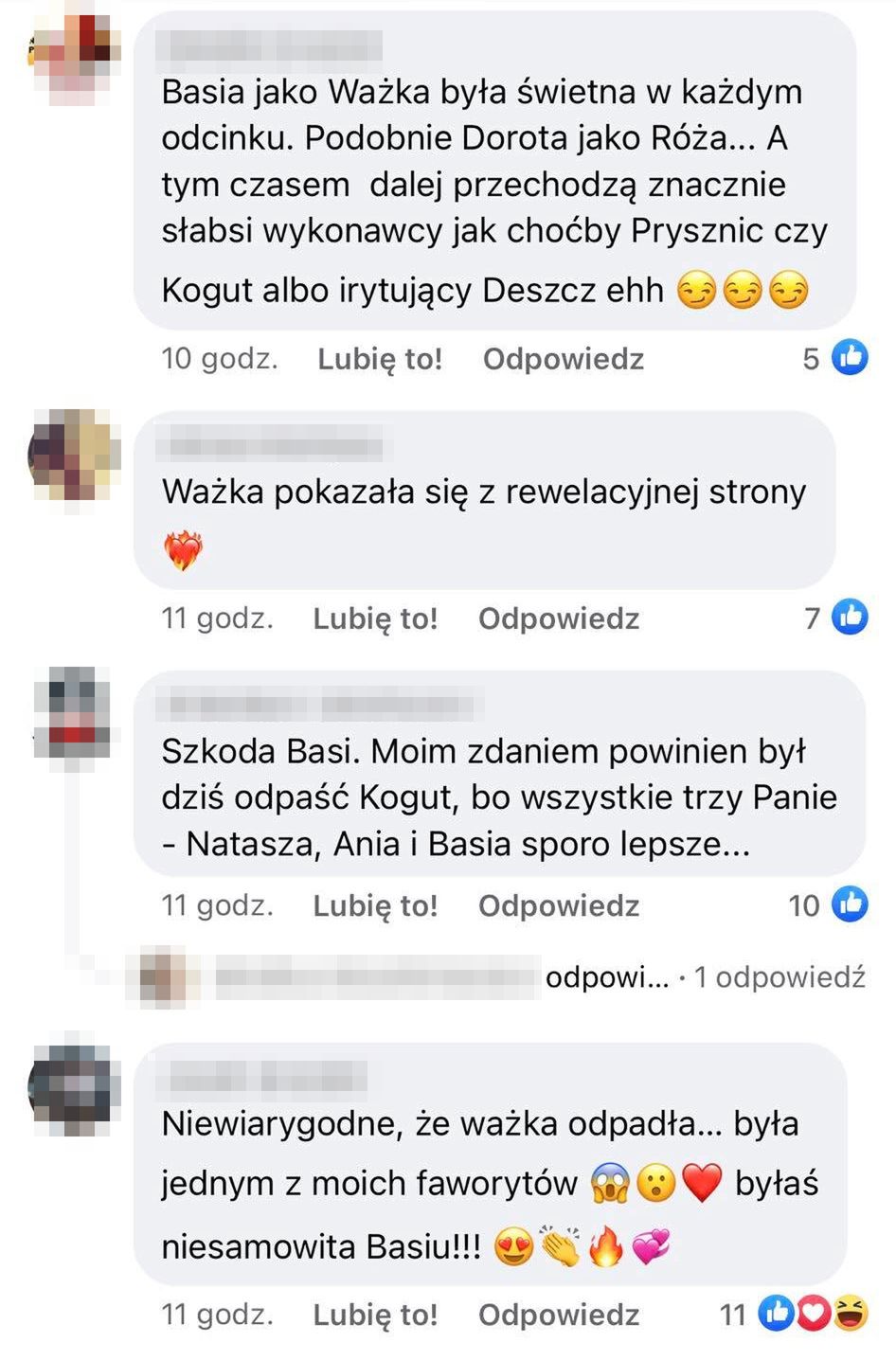Viewport: 896px width, 1360px height.
Task: Click the like icon beside count 10
Action: tap(850, 904)
